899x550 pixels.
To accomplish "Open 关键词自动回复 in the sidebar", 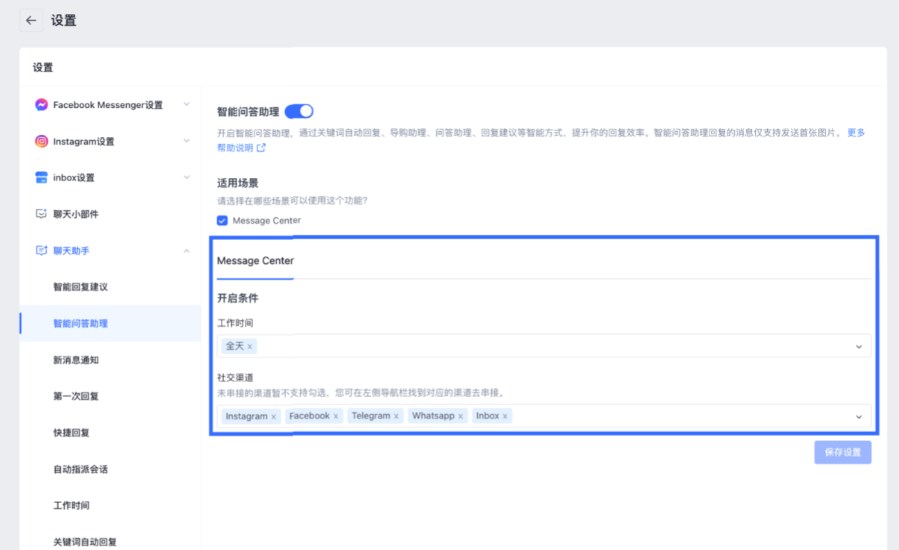I will coord(85,542).
